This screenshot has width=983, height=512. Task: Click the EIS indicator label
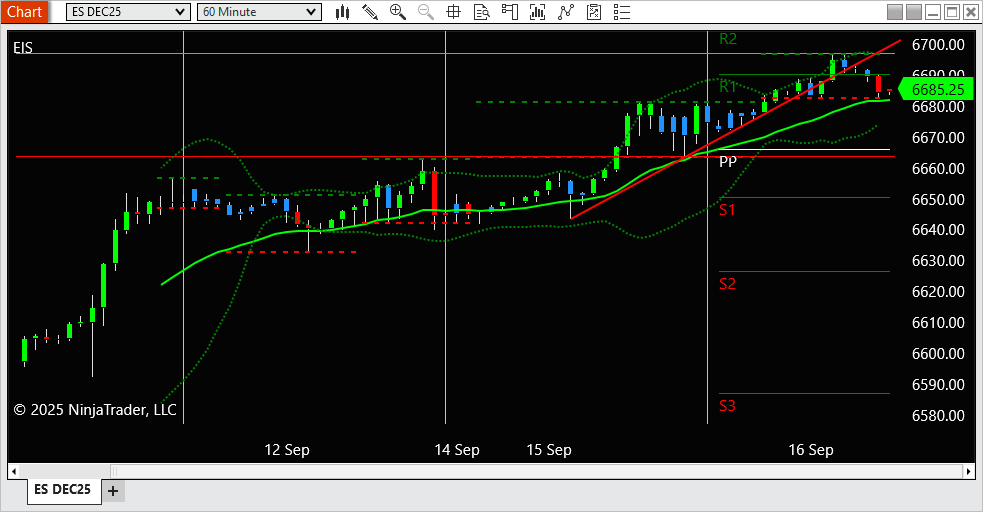pyautogui.click(x=23, y=48)
